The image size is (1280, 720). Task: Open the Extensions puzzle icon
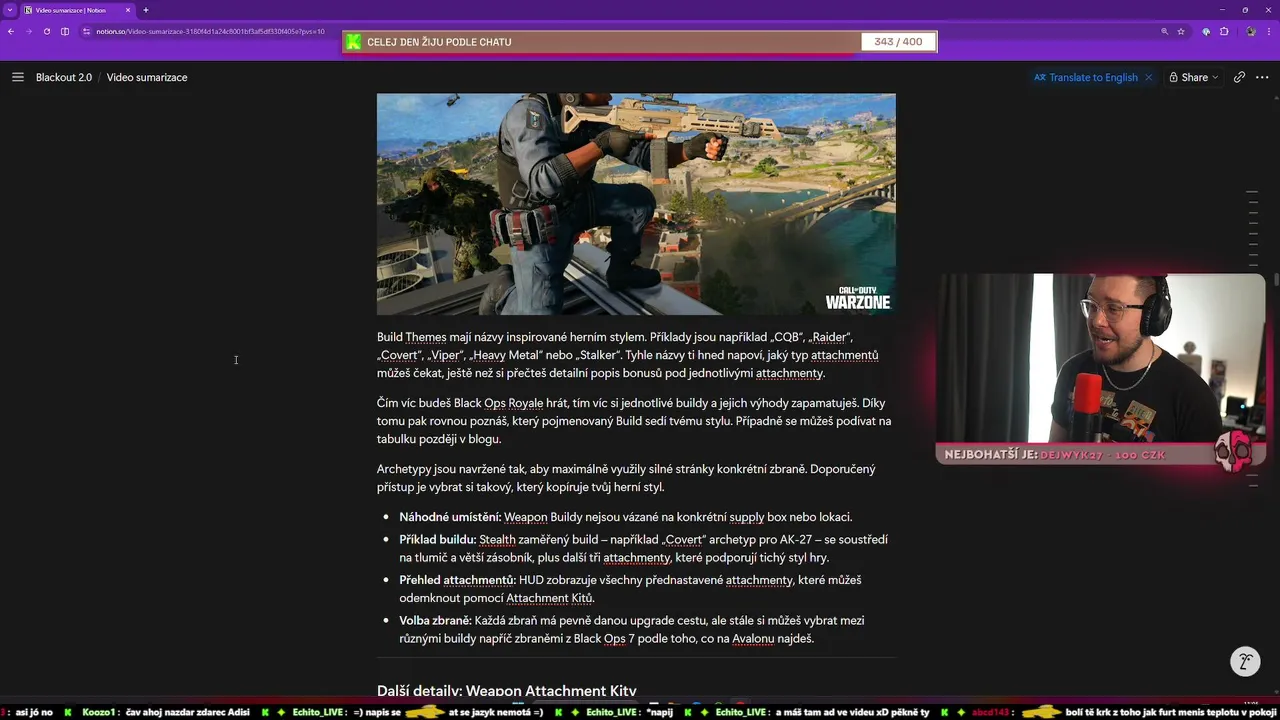1224,31
